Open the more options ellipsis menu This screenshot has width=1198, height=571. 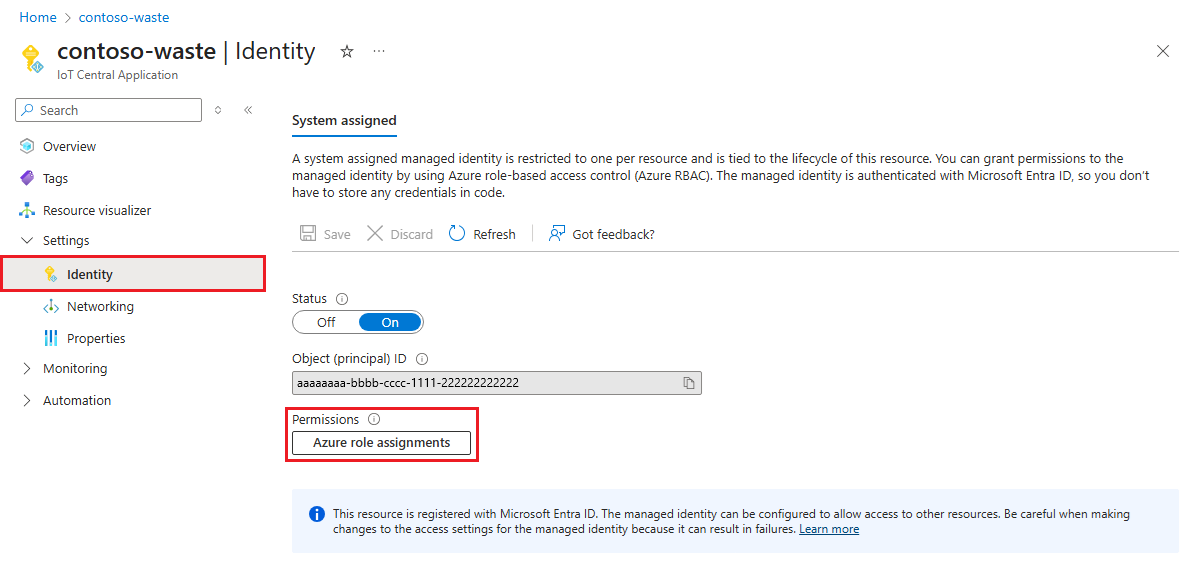coord(379,51)
